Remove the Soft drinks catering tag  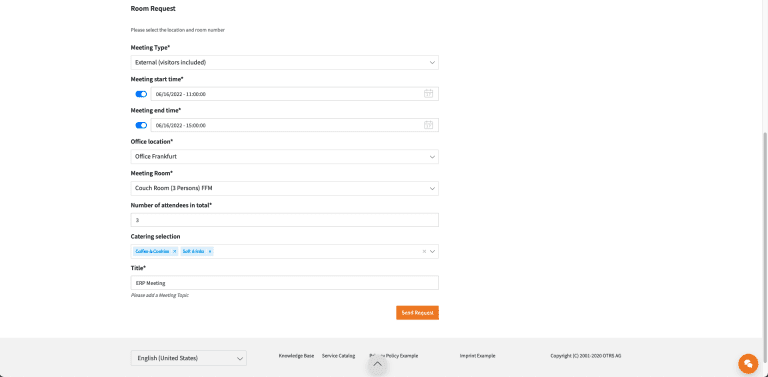pos(210,251)
